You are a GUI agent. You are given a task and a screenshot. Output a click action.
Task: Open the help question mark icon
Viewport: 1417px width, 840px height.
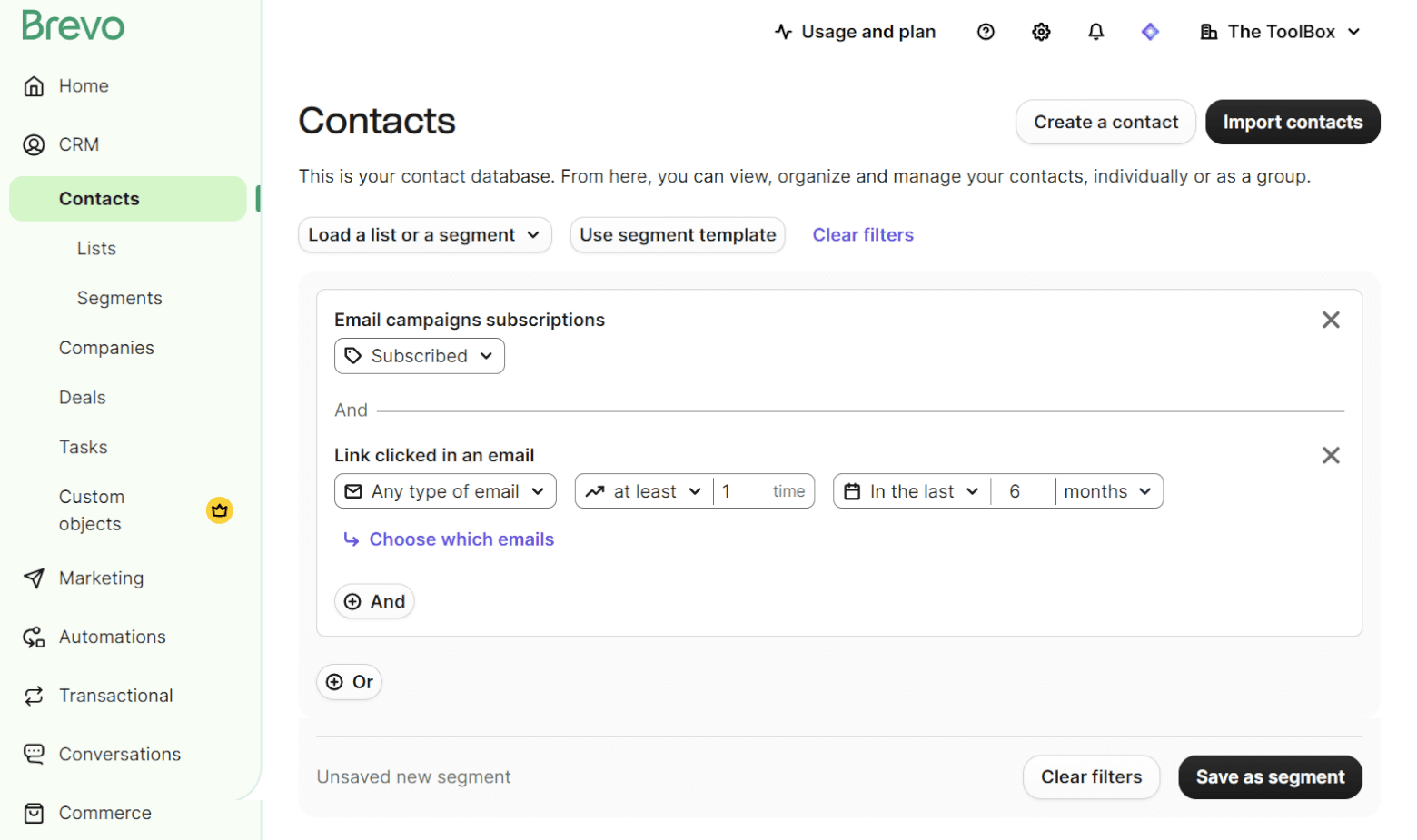pyautogui.click(x=986, y=32)
